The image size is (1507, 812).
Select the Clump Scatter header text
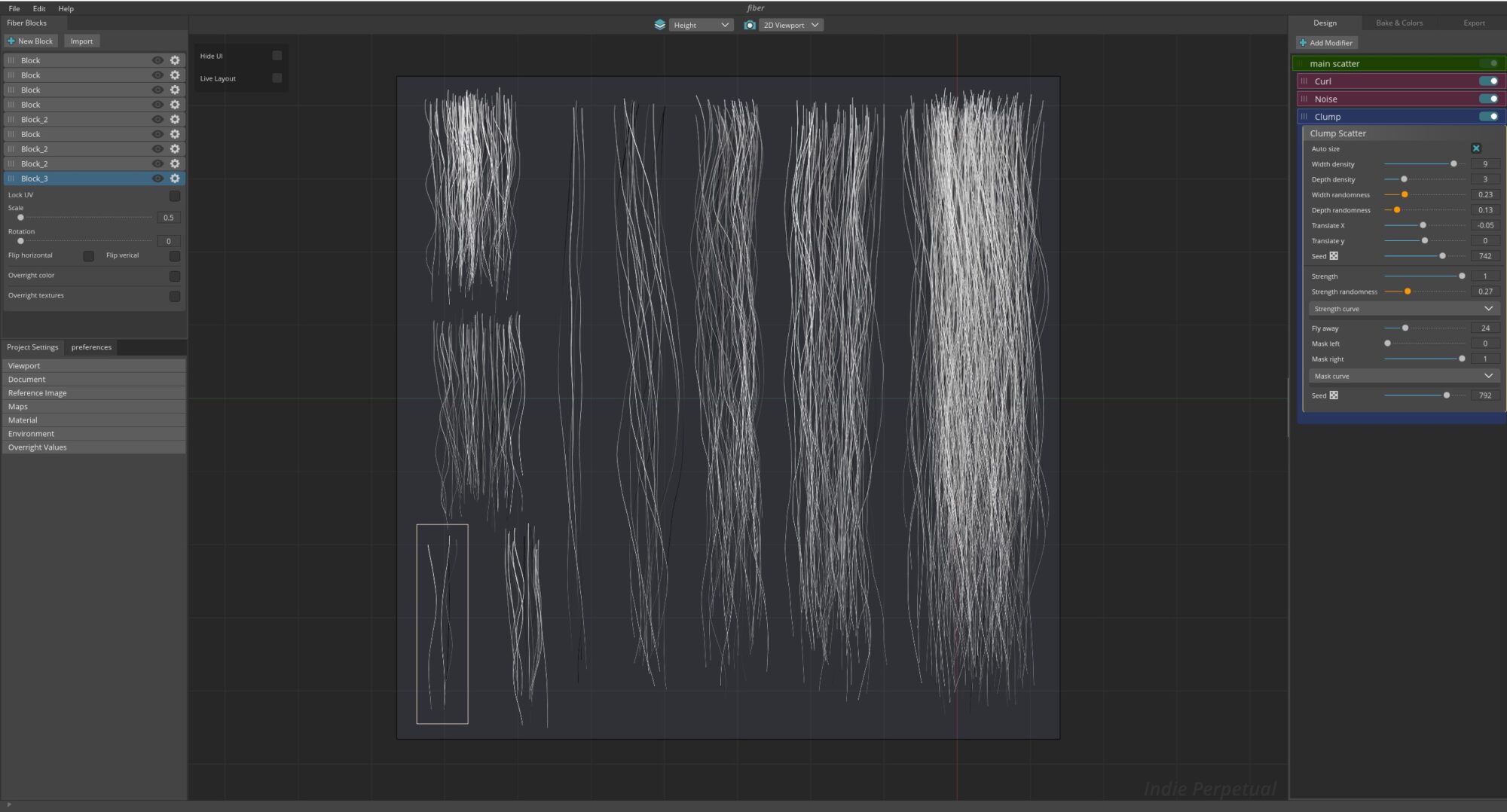(1337, 133)
